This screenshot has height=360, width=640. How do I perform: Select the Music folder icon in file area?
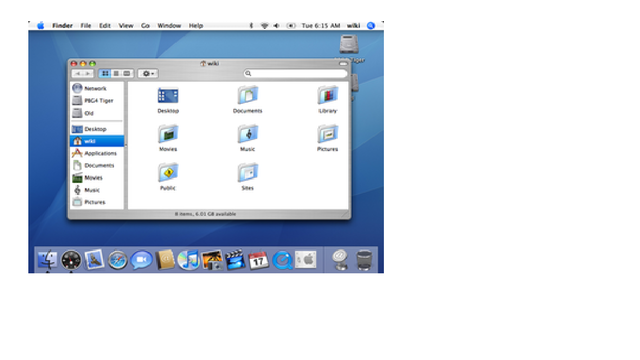click(x=247, y=133)
